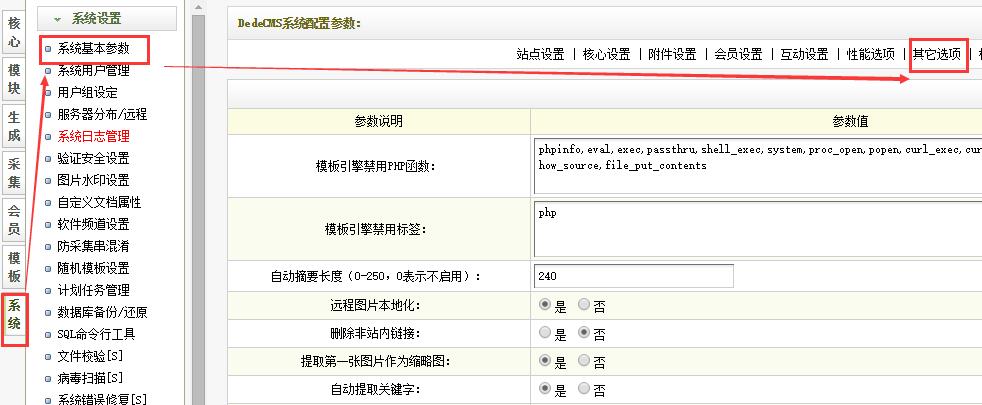Click bullet icon beside 软件频道设置
The image size is (982, 405).
pyautogui.click(x=48, y=225)
